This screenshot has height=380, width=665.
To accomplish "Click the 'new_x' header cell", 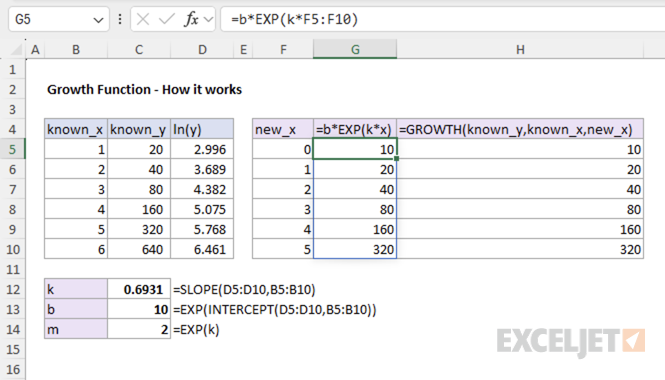I will tap(283, 129).
